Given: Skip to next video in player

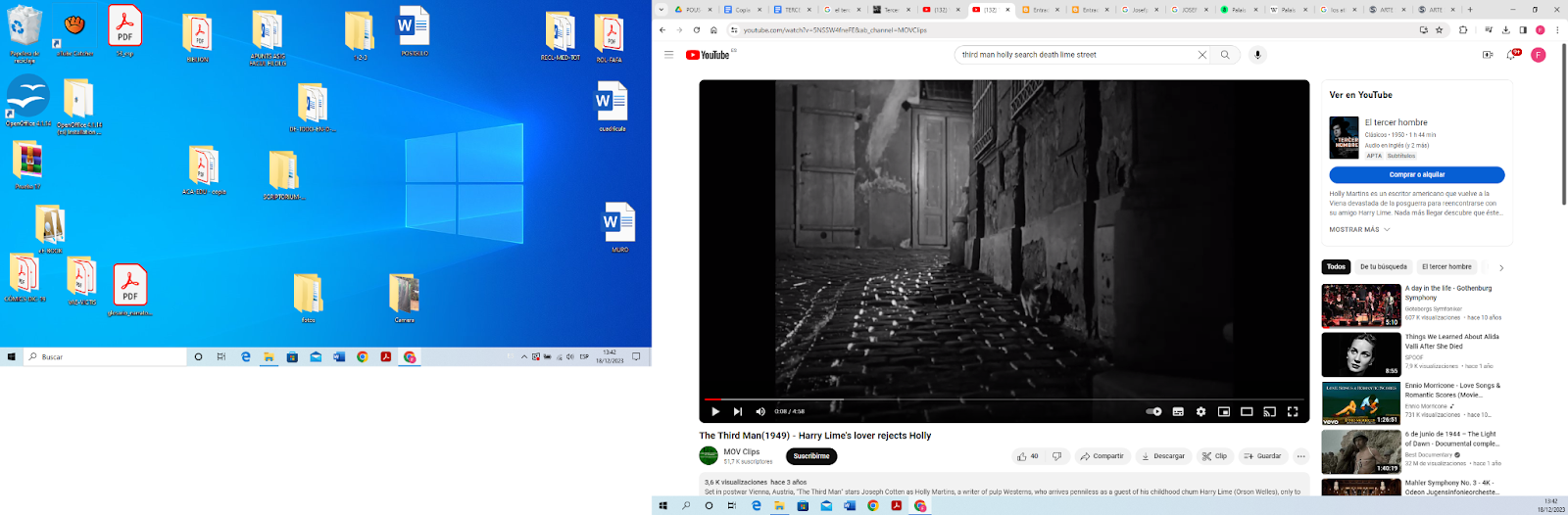Looking at the screenshot, I should click(738, 411).
